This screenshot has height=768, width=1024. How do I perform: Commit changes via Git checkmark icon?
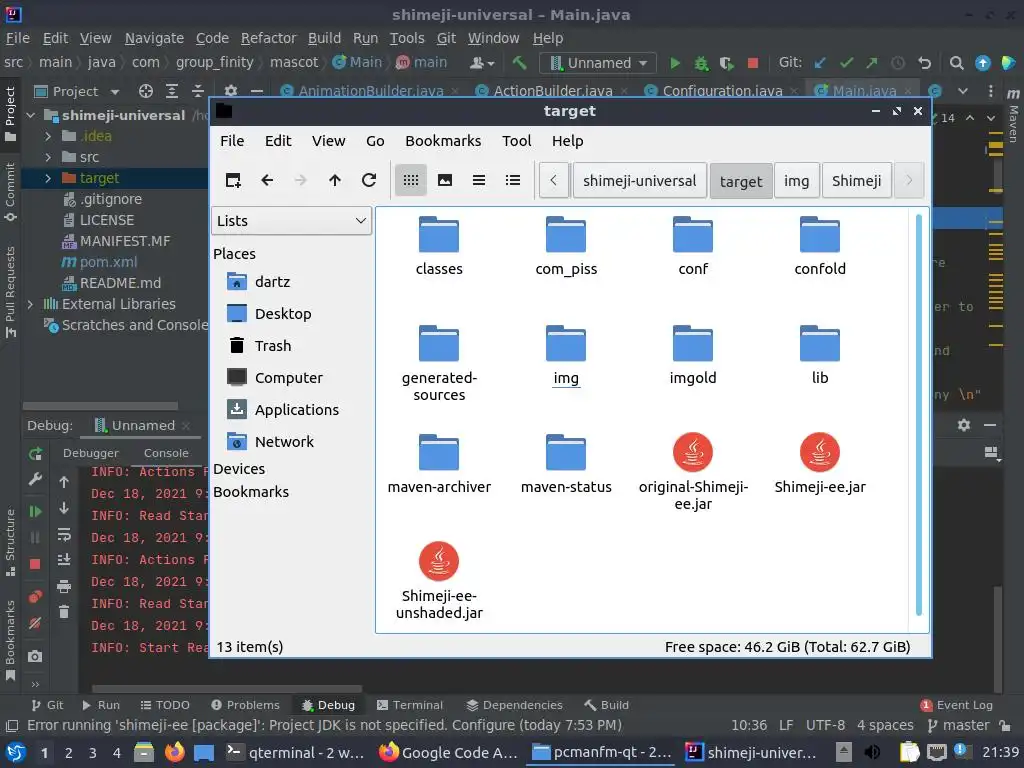pyautogui.click(x=846, y=63)
